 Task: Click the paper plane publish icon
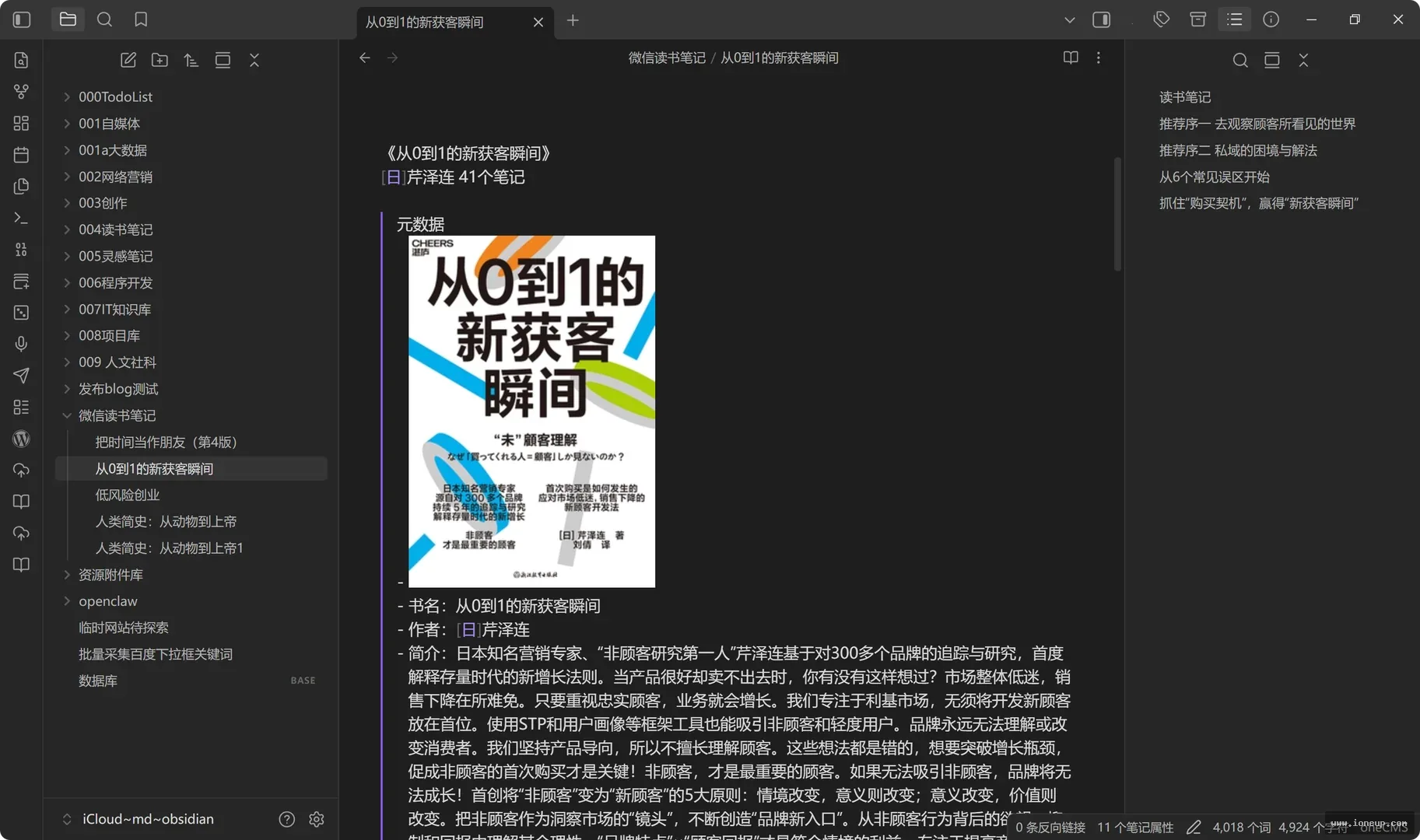pyautogui.click(x=21, y=376)
